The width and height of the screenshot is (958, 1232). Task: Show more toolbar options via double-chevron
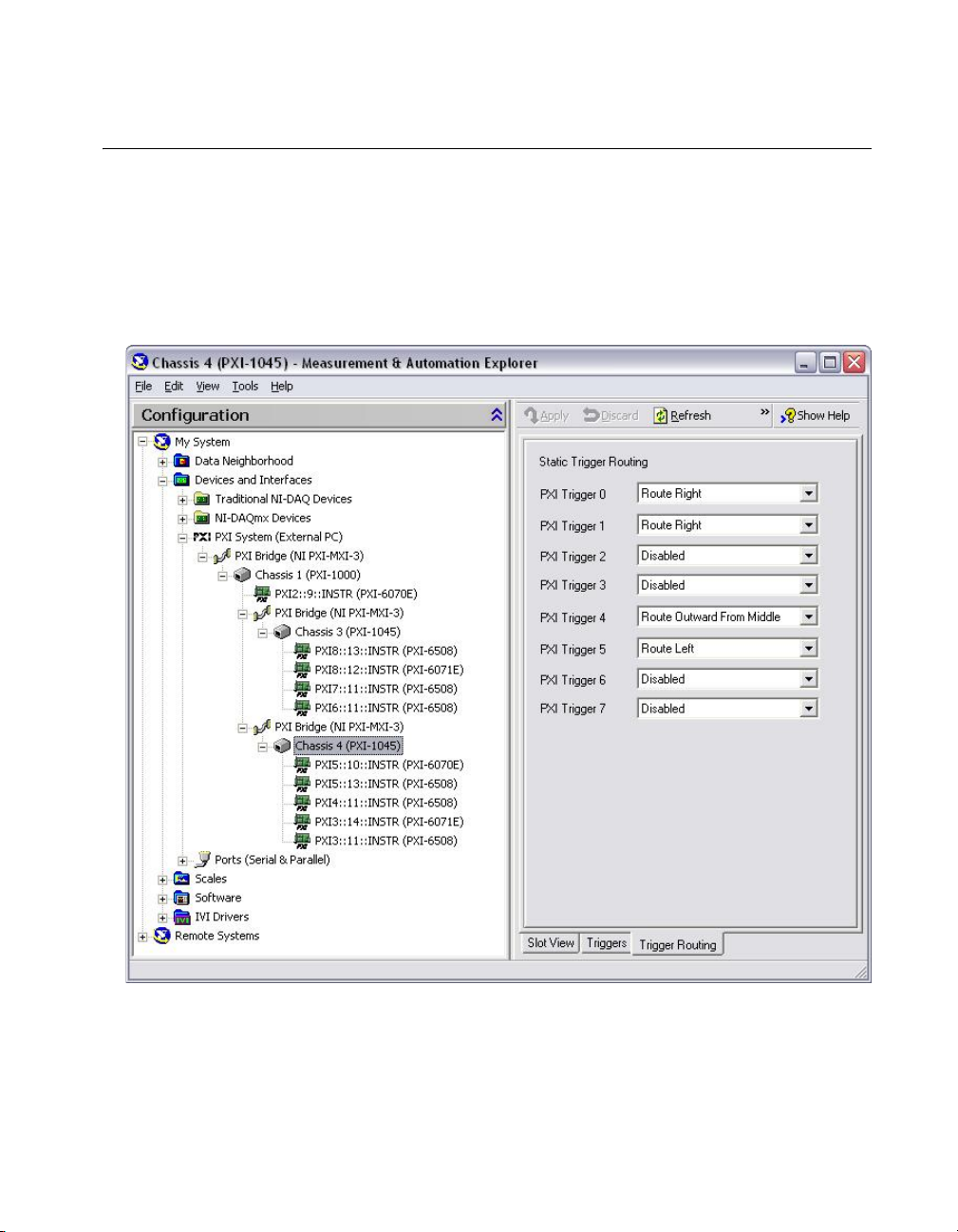764,412
